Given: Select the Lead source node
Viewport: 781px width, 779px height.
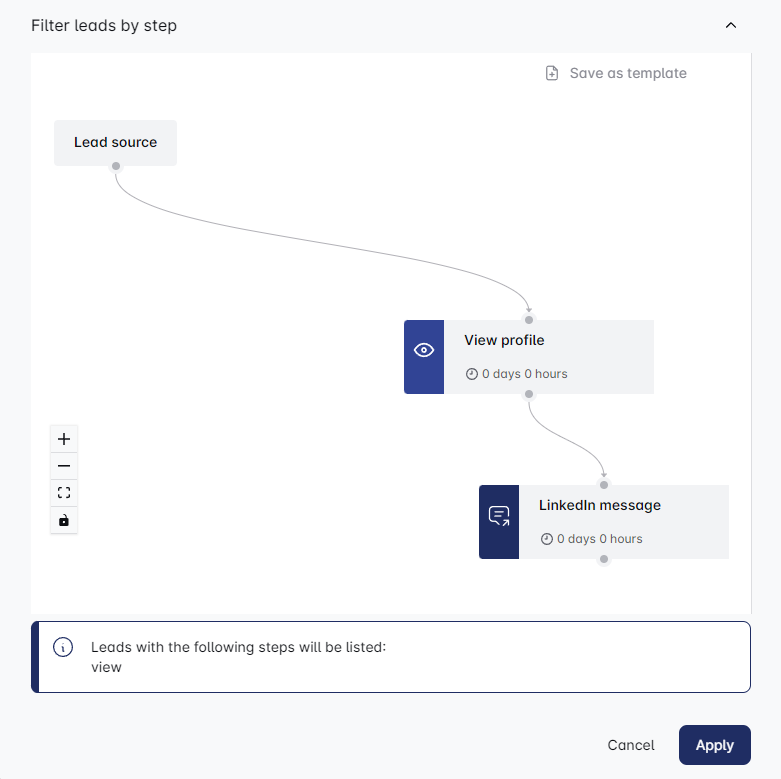Looking at the screenshot, I should (115, 142).
